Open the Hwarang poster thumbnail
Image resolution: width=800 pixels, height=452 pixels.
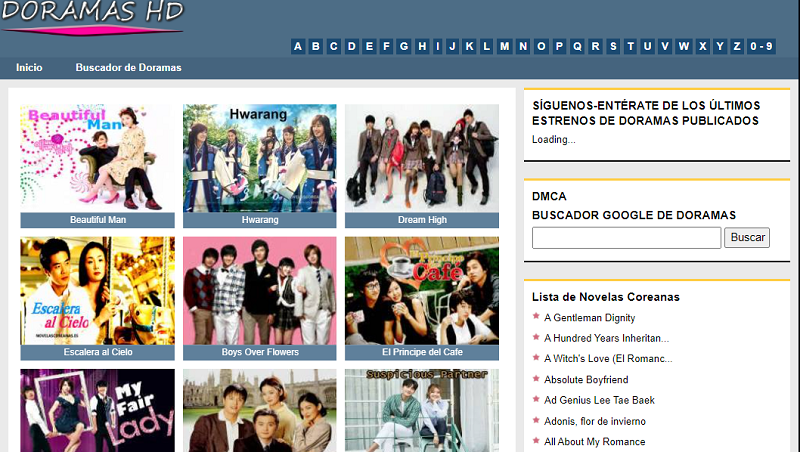pos(260,158)
